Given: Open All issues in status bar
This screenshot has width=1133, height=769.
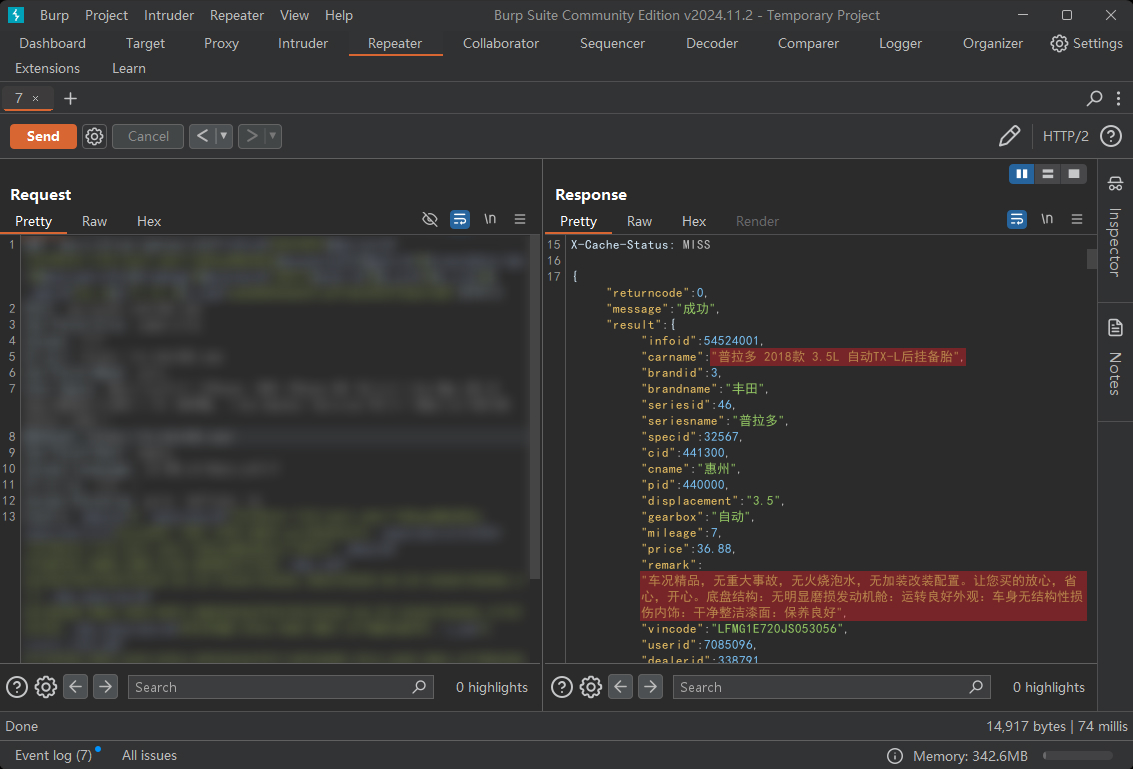Looking at the screenshot, I should pos(150,755).
